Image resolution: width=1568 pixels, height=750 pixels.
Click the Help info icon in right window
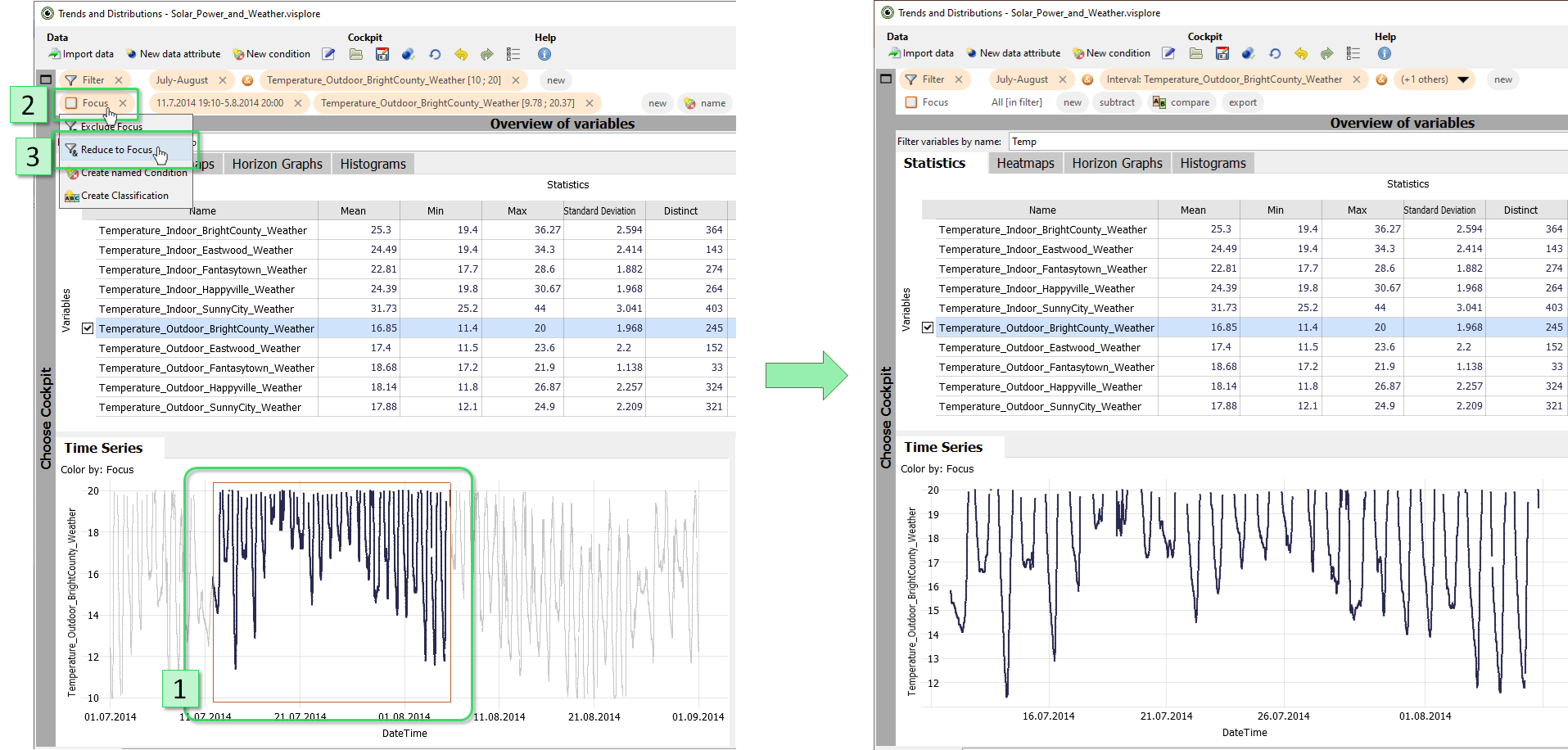(x=1385, y=53)
